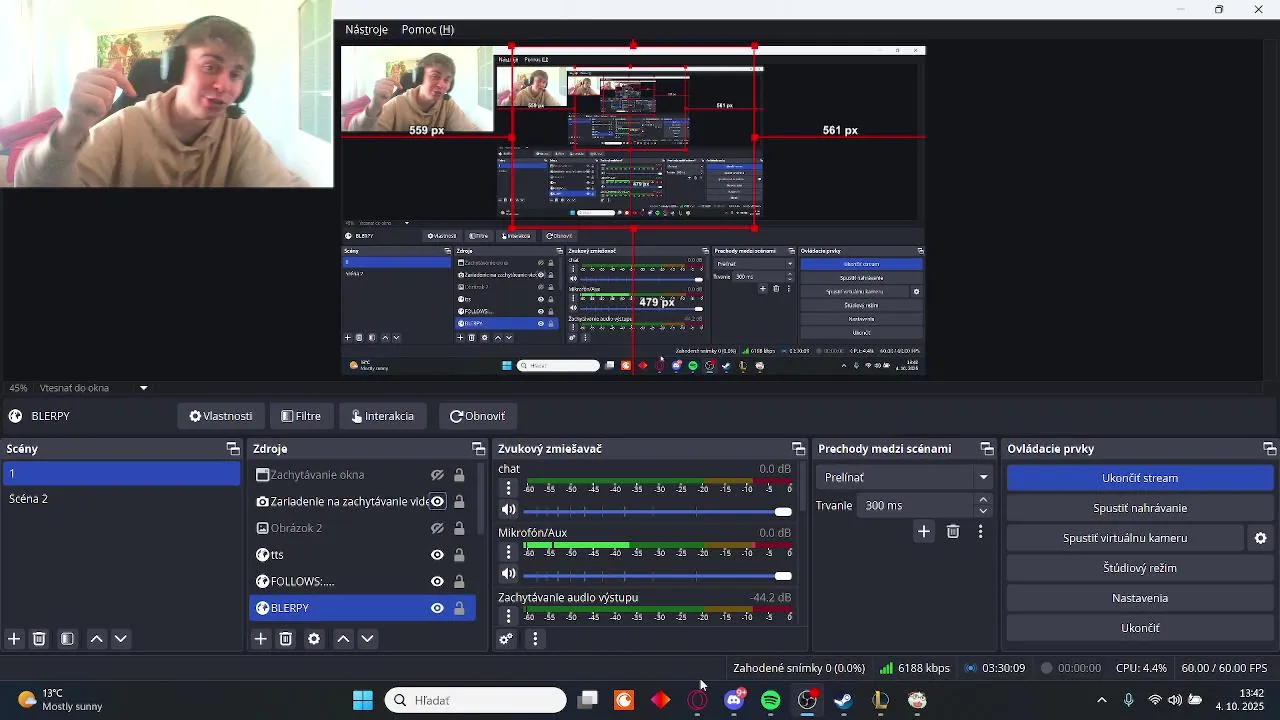Move source down in Zdroje panel
This screenshot has height=720, width=1280.
point(367,639)
